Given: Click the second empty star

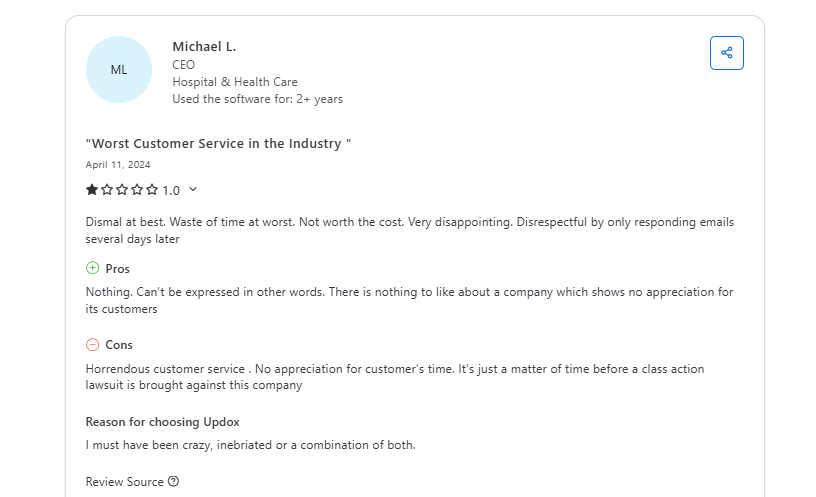Looking at the screenshot, I should coord(107,190).
